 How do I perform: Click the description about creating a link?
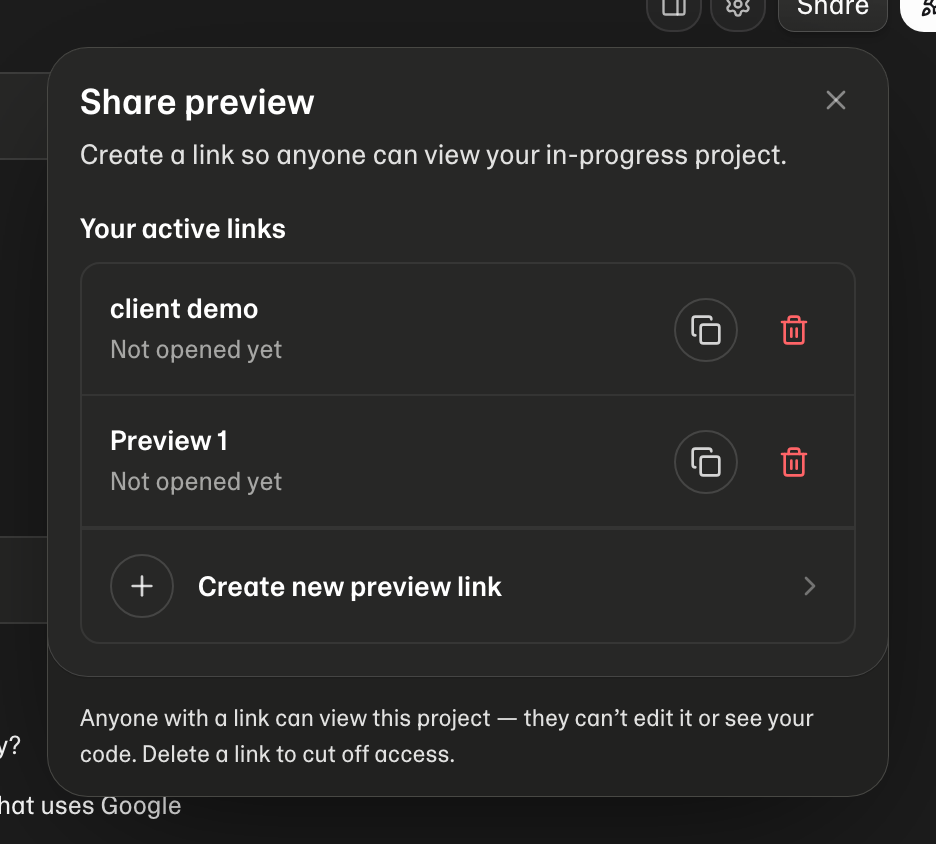[433, 155]
